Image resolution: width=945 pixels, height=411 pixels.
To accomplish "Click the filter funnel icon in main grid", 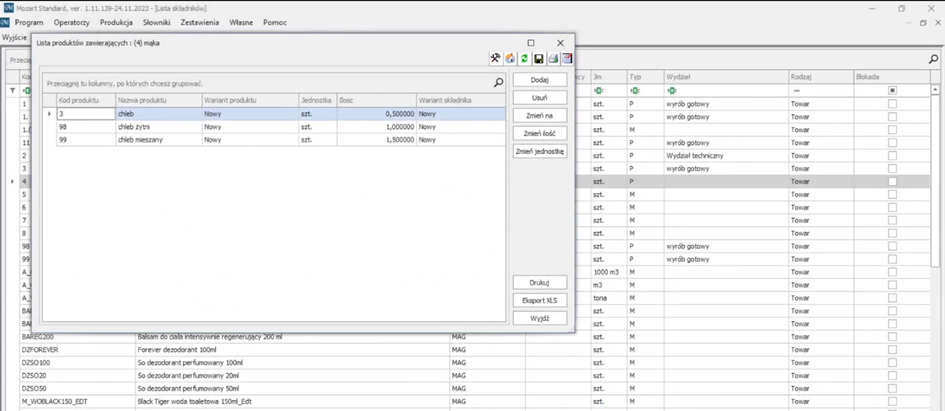I will coord(13,91).
